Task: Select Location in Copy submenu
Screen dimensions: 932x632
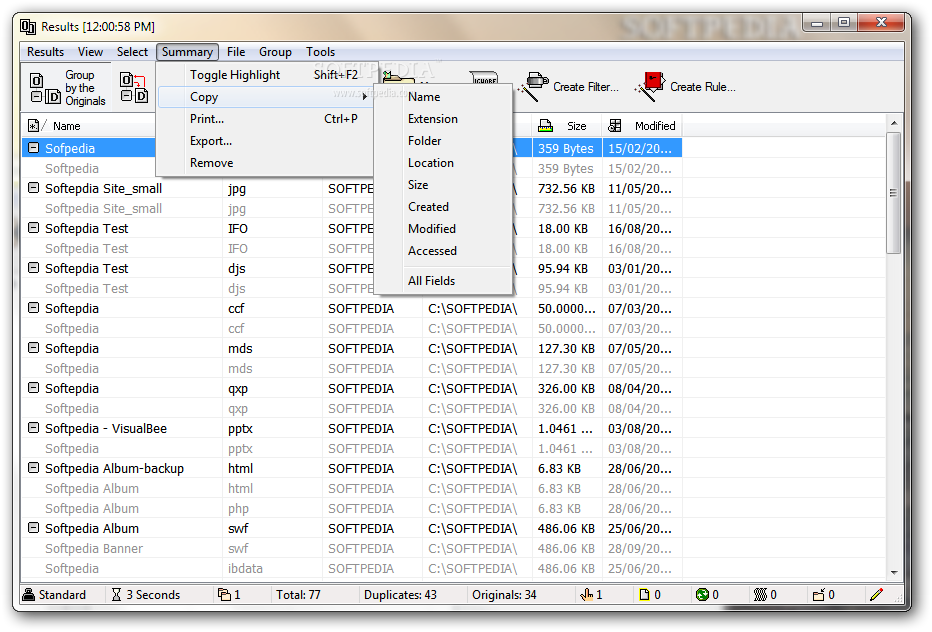Action: (x=443, y=163)
